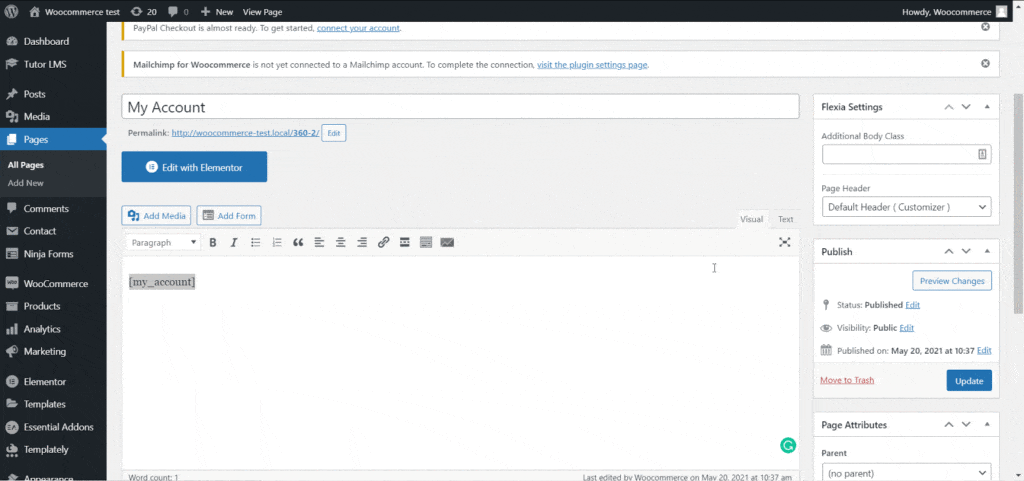Align text left
The image size is (1024, 481).
click(319, 242)
